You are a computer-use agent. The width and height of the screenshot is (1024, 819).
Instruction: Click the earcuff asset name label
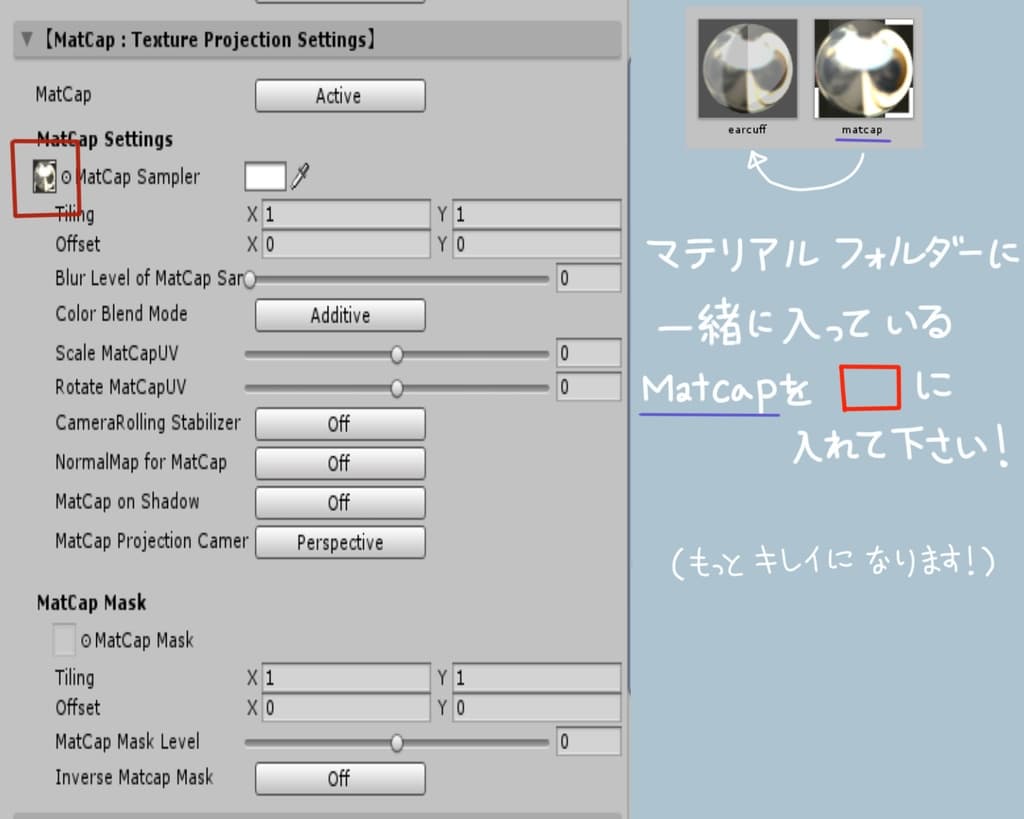[x=747, y=129]
